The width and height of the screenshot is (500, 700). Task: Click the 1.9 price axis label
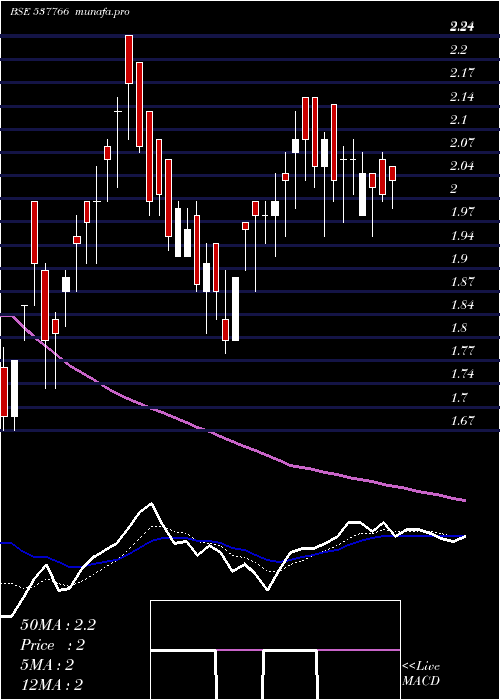(x=458, y=258)
